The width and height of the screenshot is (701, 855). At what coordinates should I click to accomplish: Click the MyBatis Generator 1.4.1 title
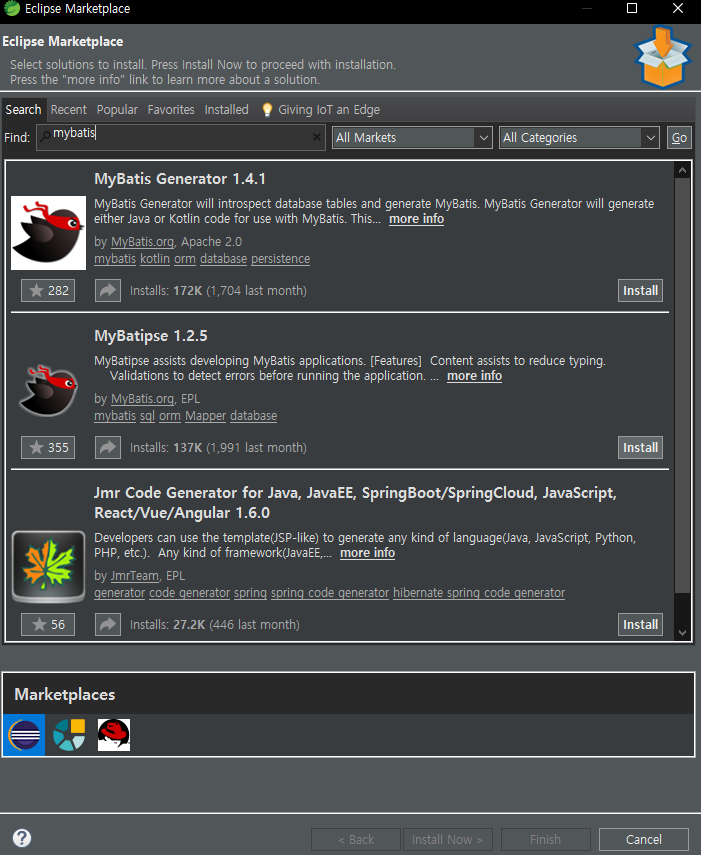tap(180, 179)
